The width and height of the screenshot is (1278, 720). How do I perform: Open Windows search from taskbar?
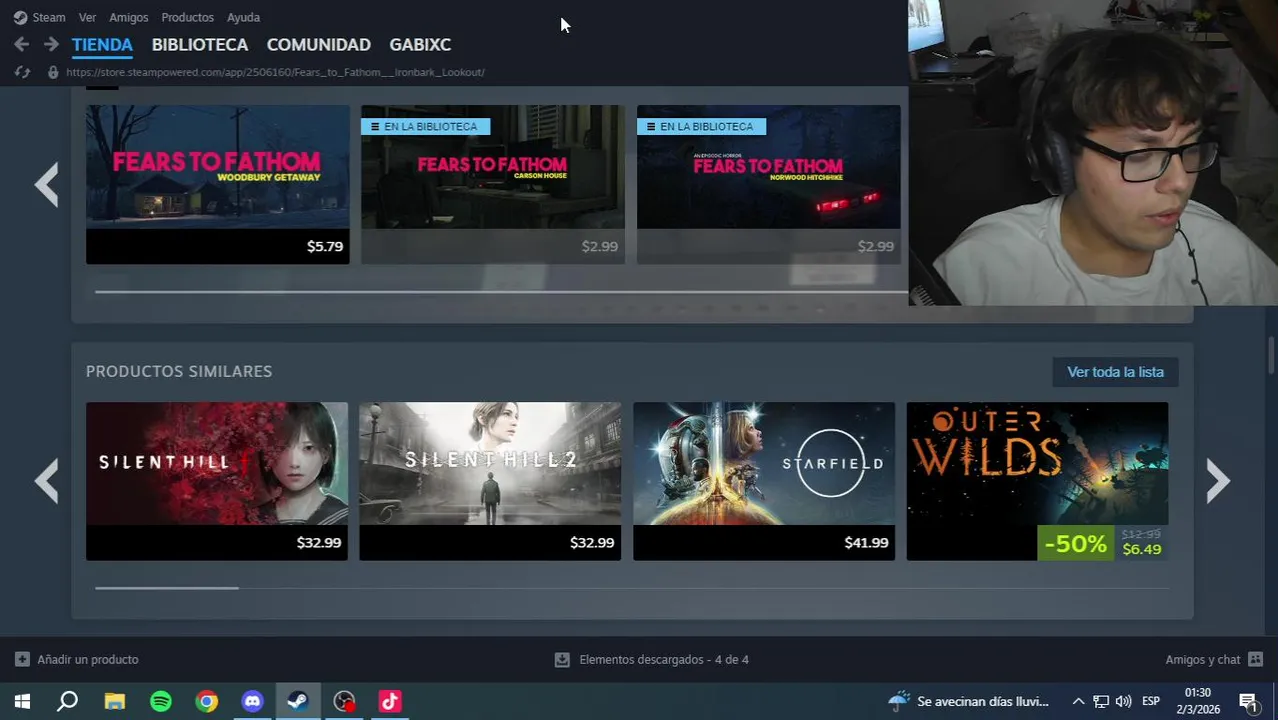68,701
